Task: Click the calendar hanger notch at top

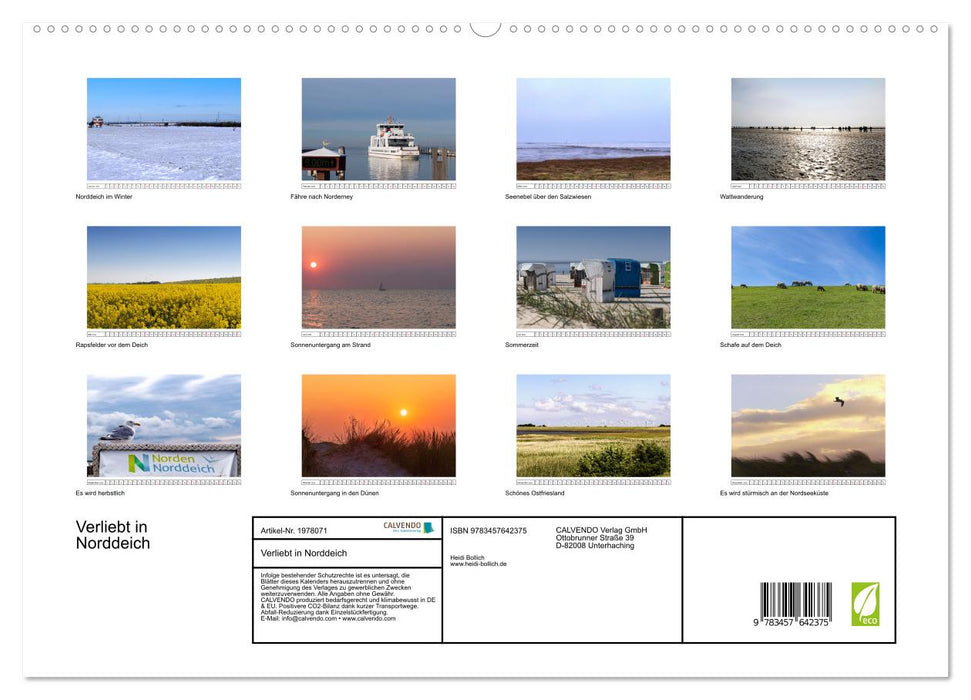Action: pyautogui.click(x=485, y=28)
